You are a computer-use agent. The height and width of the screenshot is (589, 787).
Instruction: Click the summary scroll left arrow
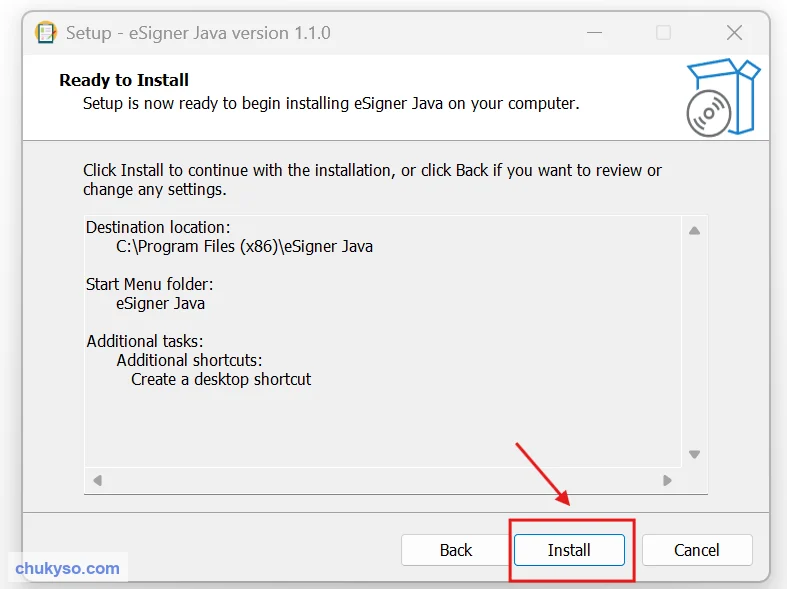98,481
